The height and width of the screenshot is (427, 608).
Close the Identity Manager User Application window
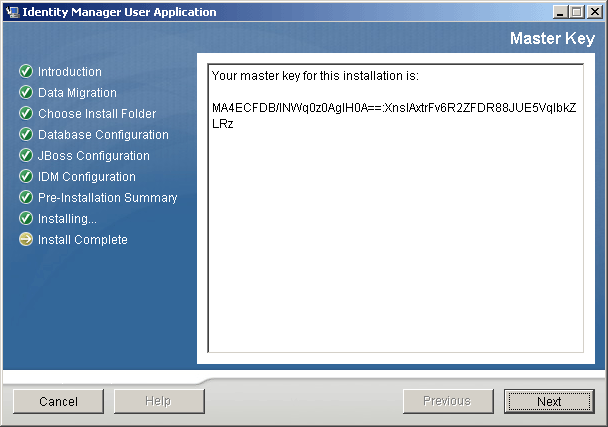pos(594,12)
